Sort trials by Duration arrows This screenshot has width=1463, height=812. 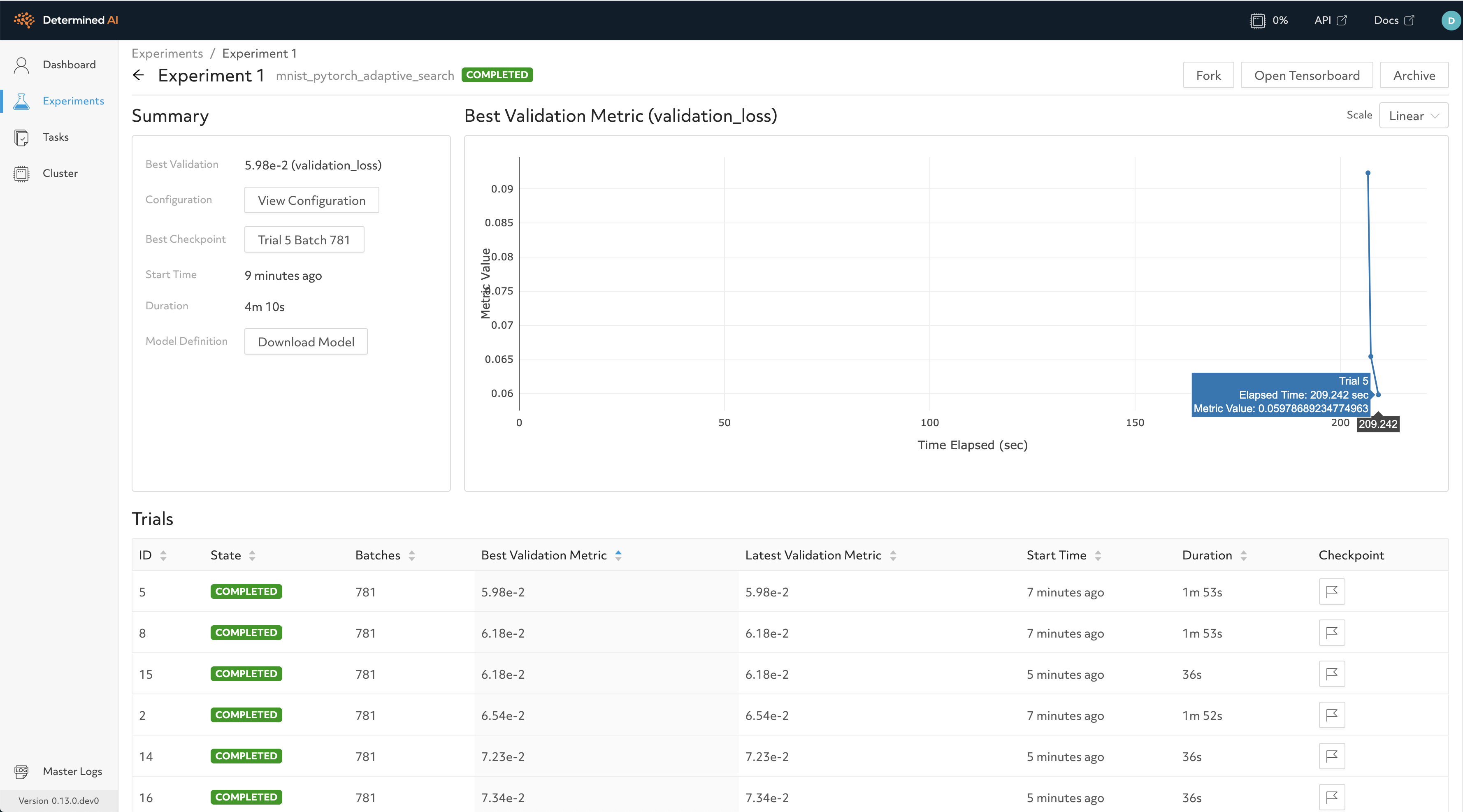click(x=1244, y=555)
